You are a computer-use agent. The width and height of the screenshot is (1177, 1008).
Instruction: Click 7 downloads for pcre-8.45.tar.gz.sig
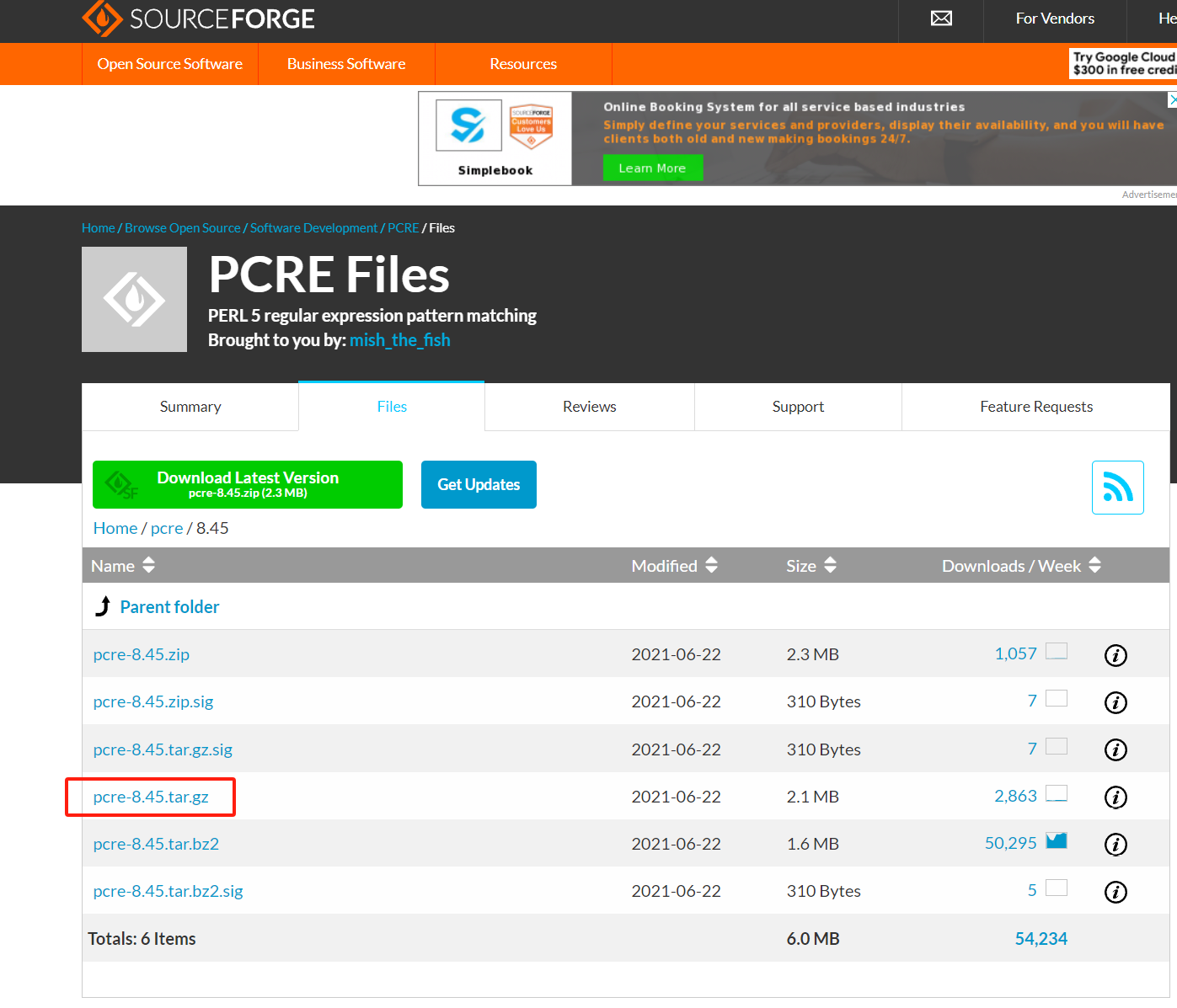[x=1032, y=749]
